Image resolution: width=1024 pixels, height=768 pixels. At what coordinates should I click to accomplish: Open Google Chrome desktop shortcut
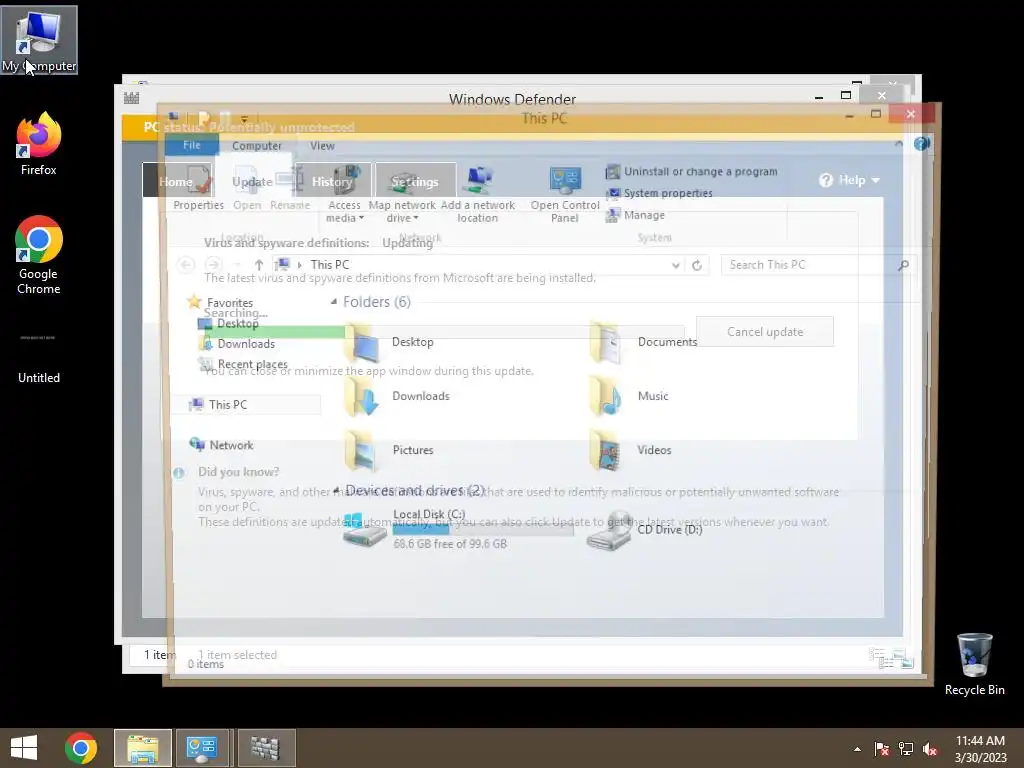(x=39, y=255)
